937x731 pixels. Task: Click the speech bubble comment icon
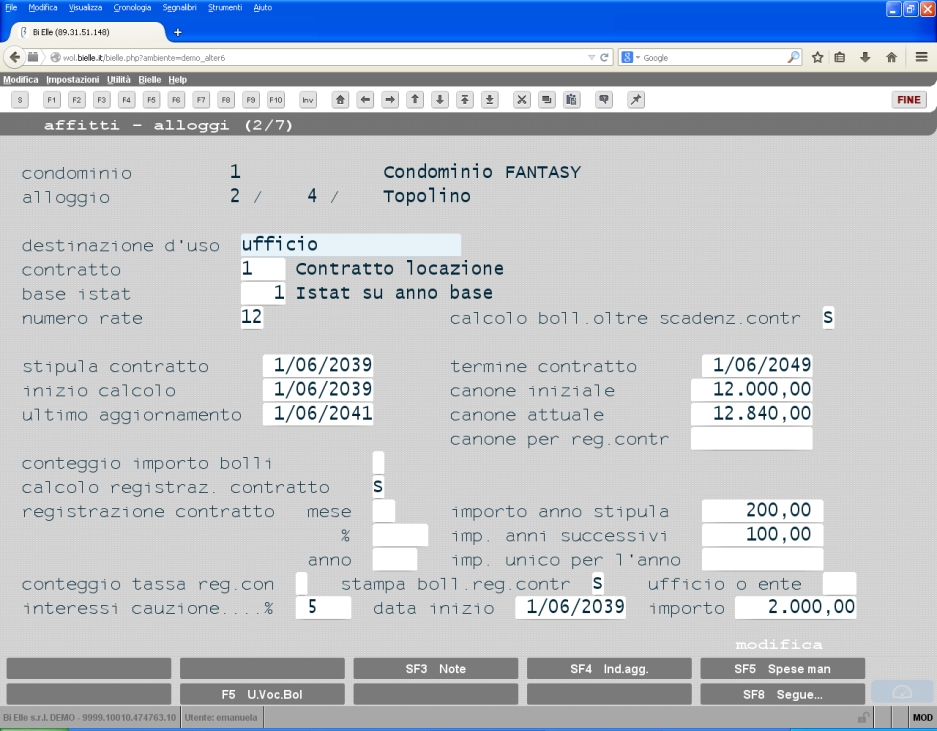pyautogui.click(x=604, y=100)
